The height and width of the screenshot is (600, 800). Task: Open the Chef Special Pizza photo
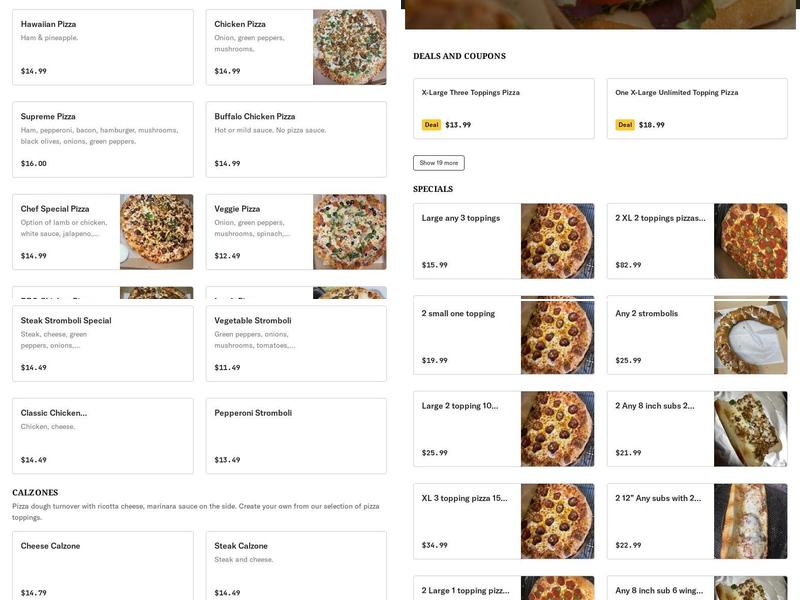coord(156,232)
